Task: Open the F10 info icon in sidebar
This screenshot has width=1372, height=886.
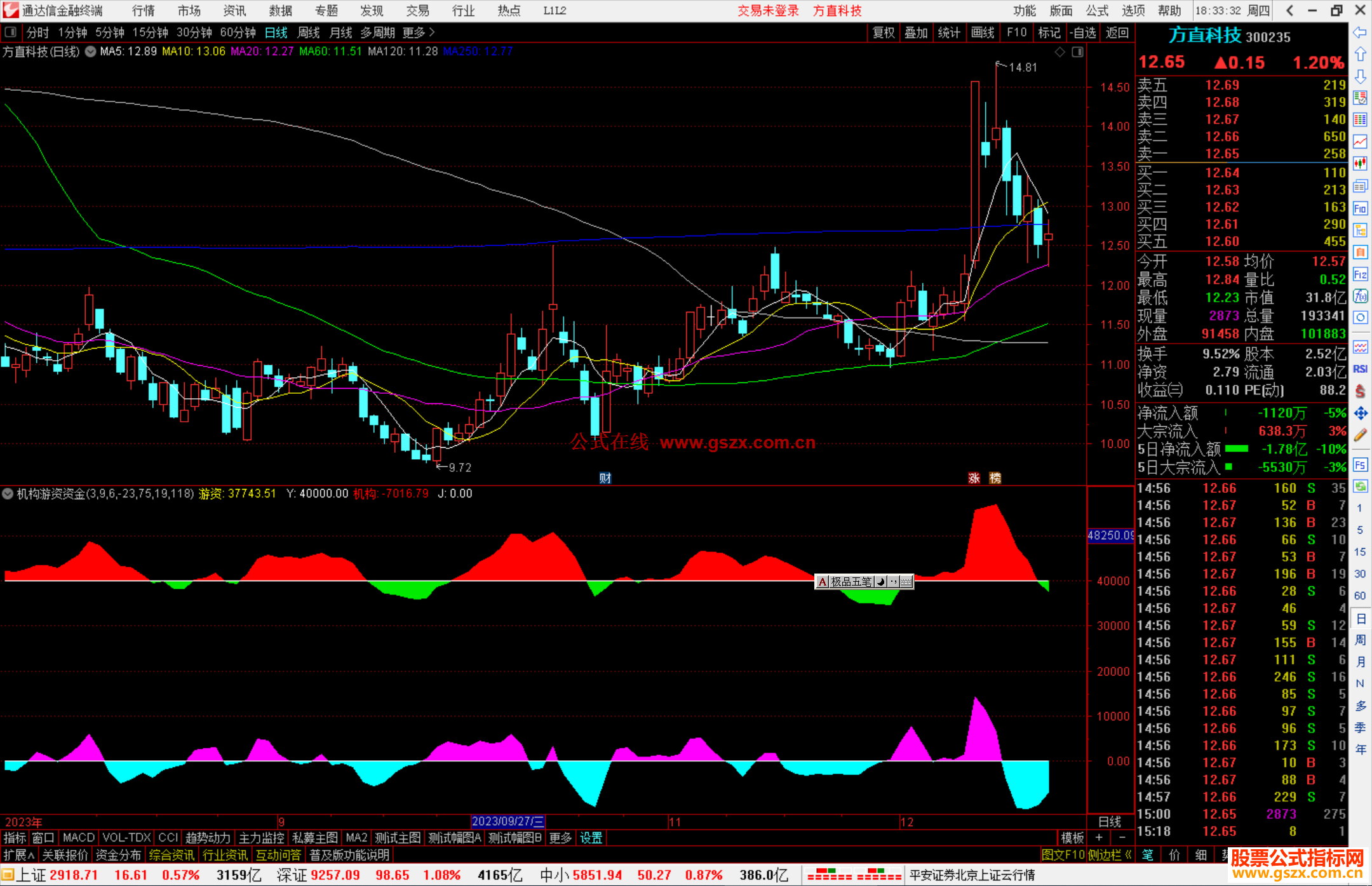Action: pyautogui.click(x=1359, y=208)
